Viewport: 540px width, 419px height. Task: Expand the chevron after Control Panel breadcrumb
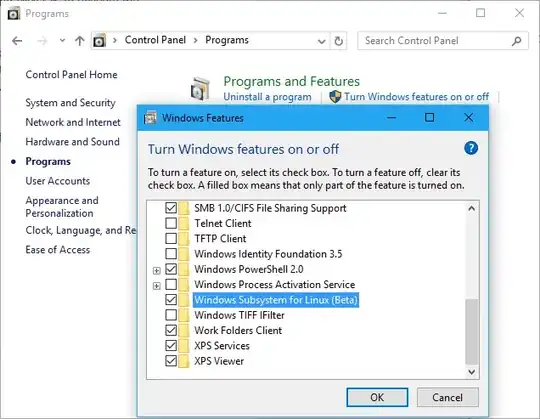[196, 41]
